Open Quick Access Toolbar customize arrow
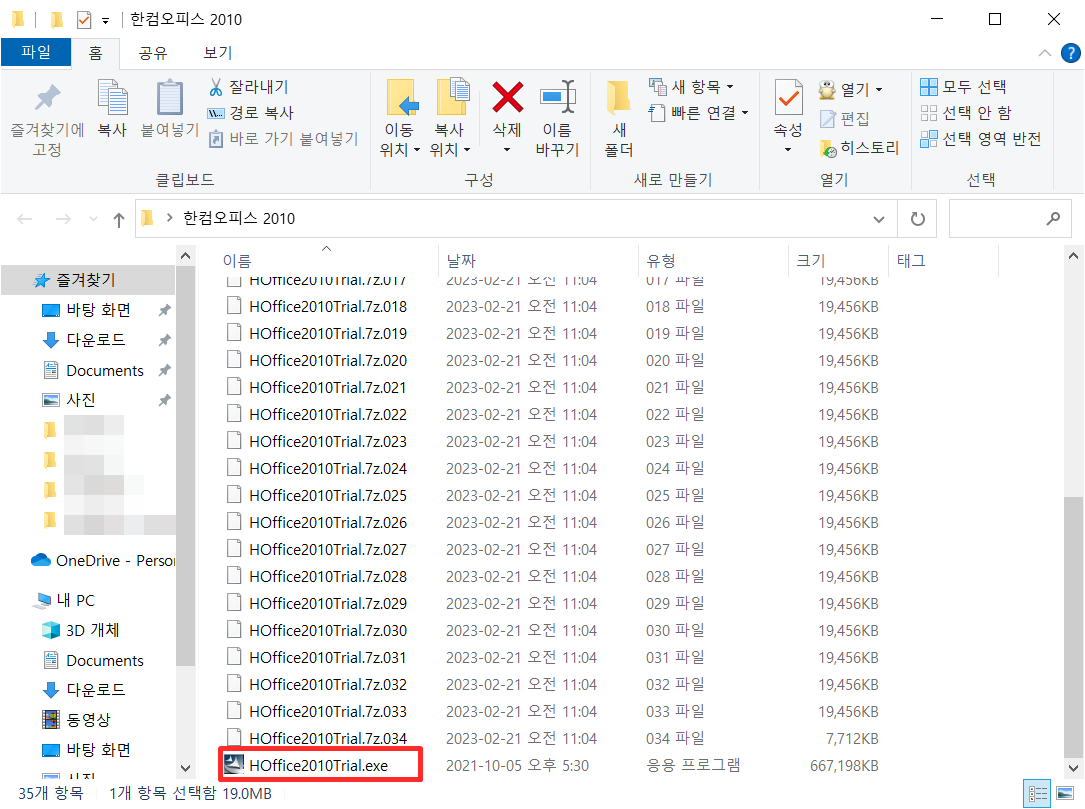Viewport: 1085px width, 809px height. click(x=105, y=21)
